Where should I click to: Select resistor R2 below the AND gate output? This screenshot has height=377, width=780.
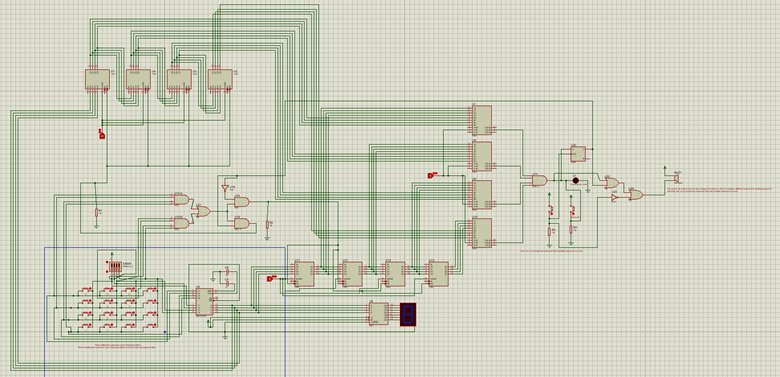[268, 224]
